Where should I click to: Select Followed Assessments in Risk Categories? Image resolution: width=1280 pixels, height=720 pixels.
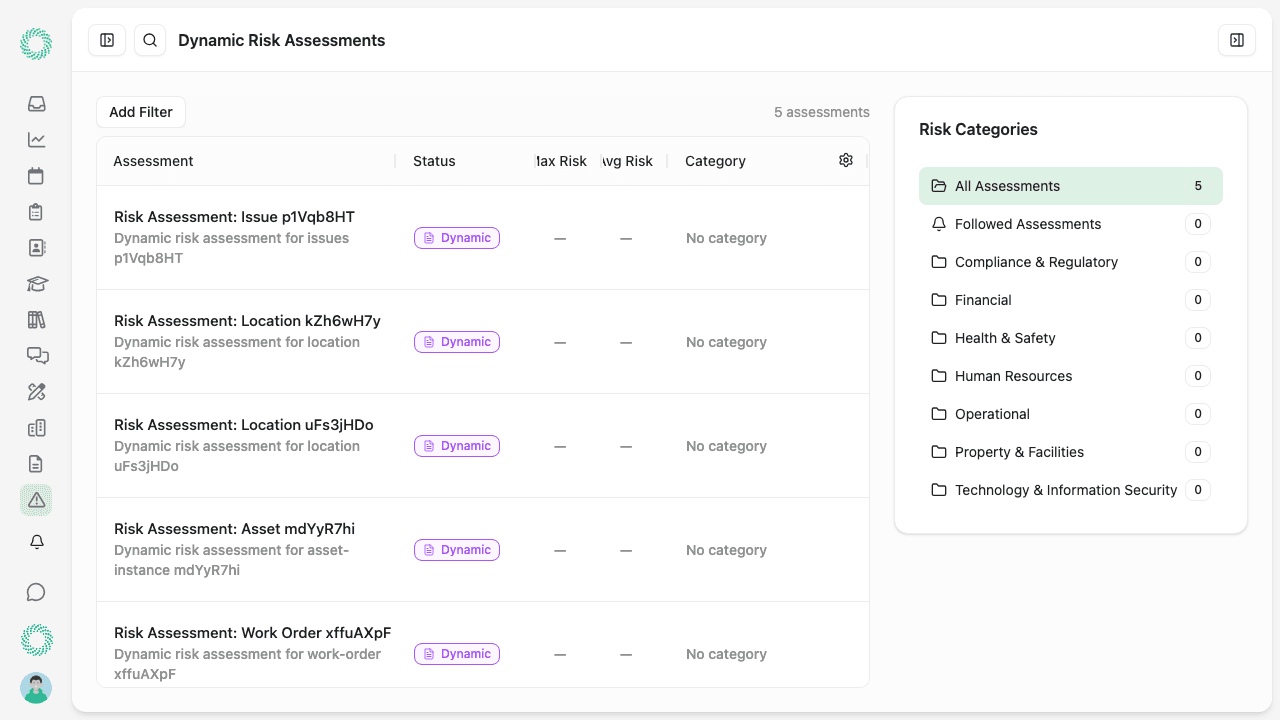coord(1027,224)
